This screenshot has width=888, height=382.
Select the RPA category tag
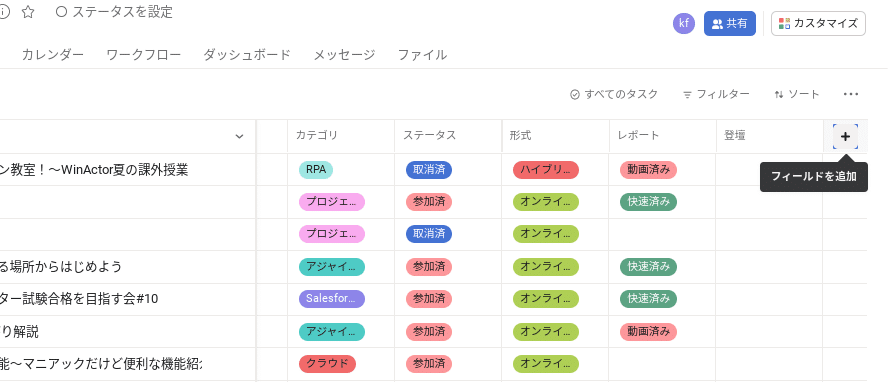(316, 169)
